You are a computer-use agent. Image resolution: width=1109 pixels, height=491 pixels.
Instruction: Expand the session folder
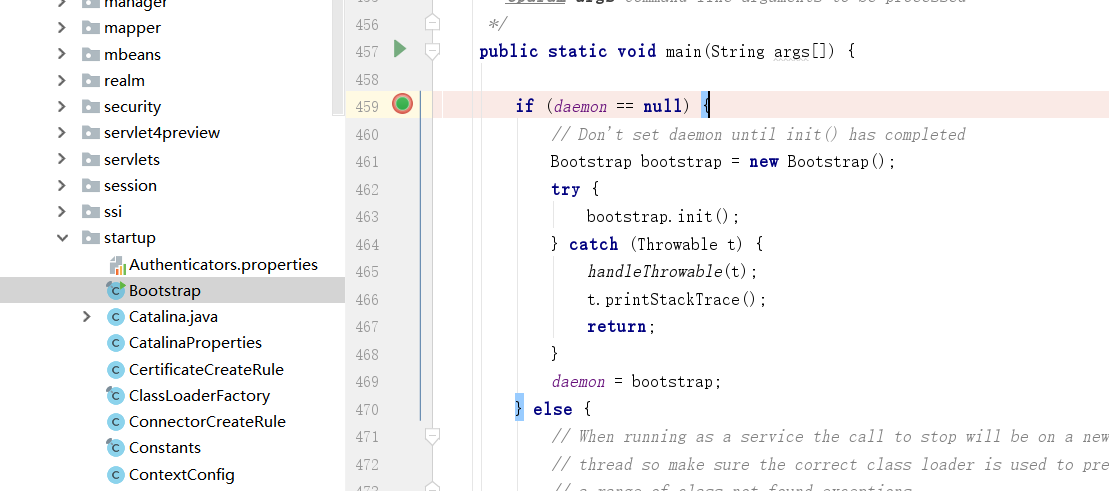click(x=62, y=185)
